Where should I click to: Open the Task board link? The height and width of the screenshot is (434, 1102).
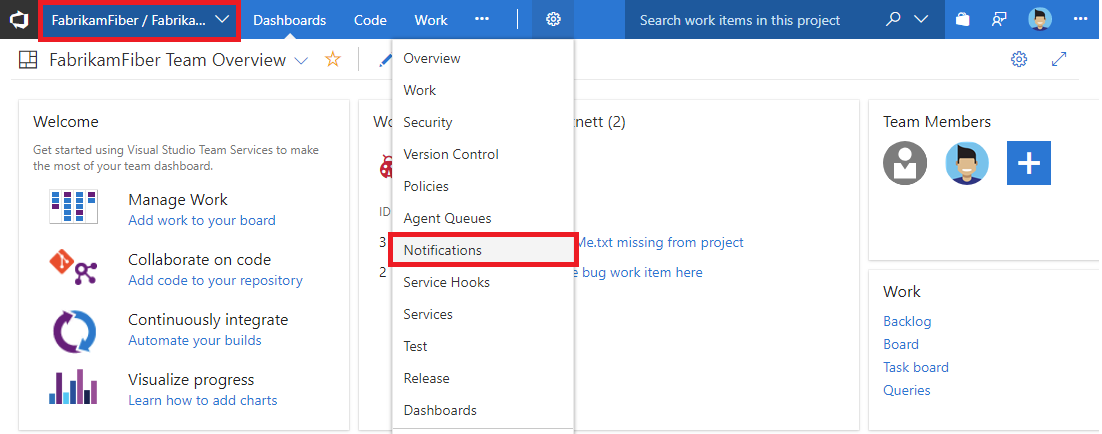click(916, 367)
